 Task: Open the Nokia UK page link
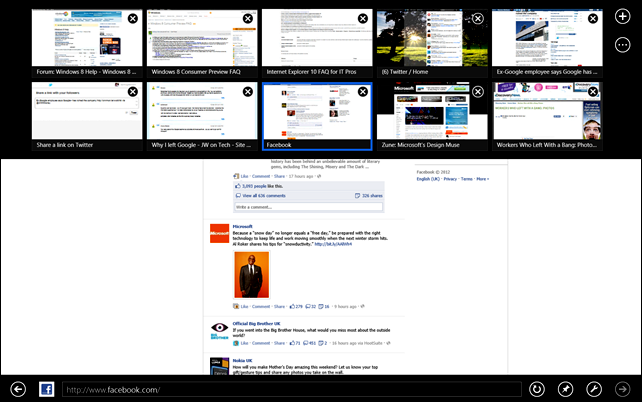point(242,361)
